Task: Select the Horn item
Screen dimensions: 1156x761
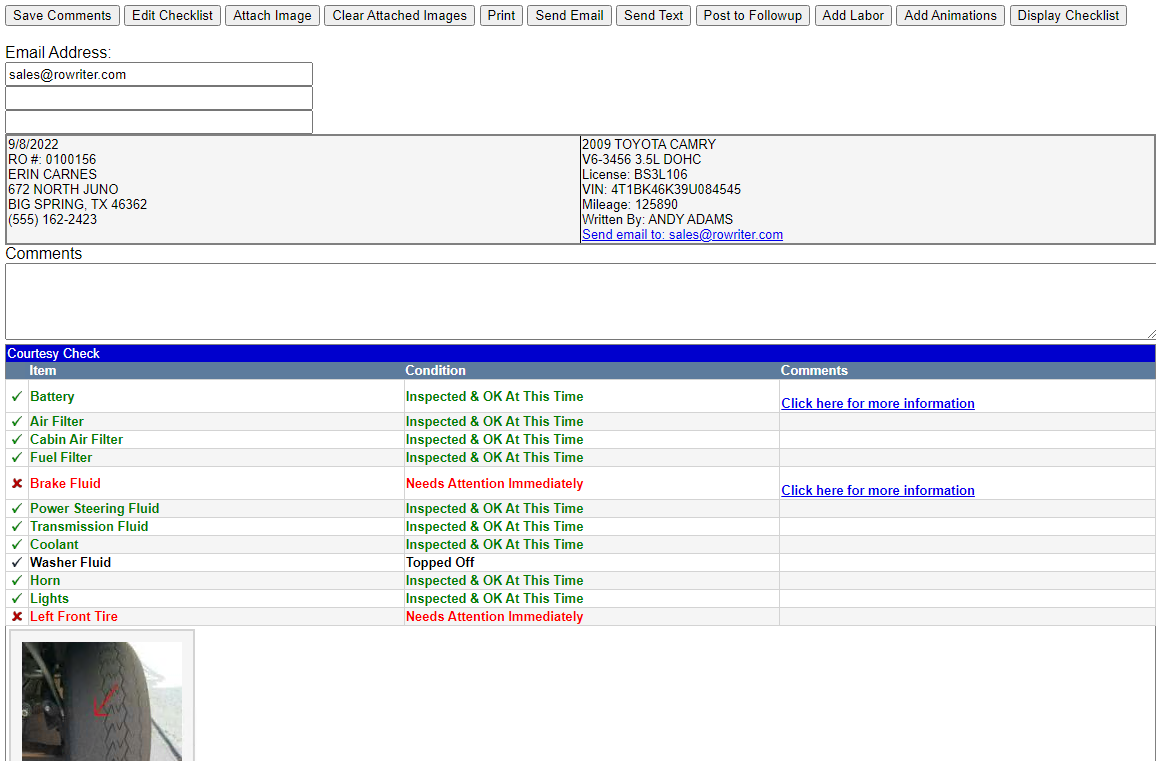Action: tap(45, 580)
